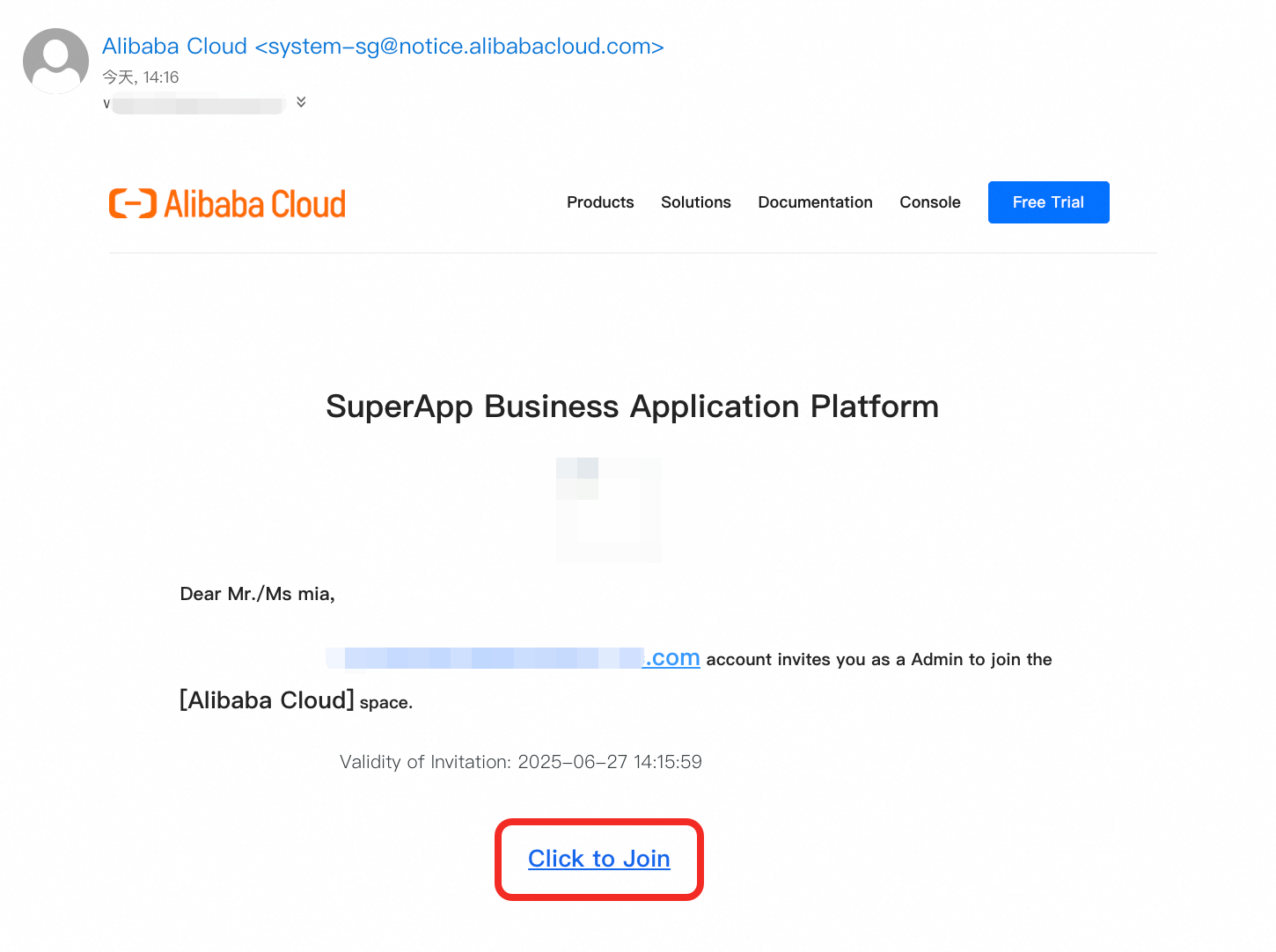Click the sender avatar icon
The height and width of the screenshot is (952, 1276).
coord(55,61)
